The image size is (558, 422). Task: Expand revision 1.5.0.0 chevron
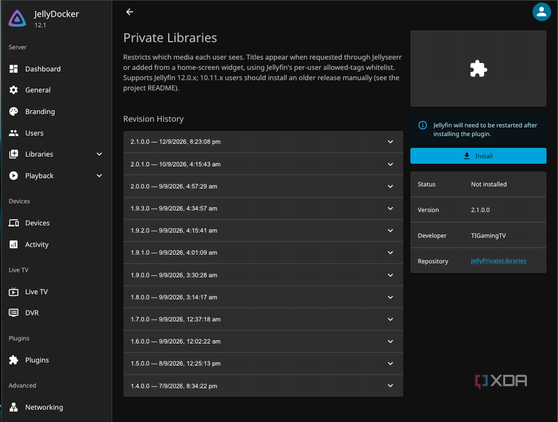click(390, 364)
